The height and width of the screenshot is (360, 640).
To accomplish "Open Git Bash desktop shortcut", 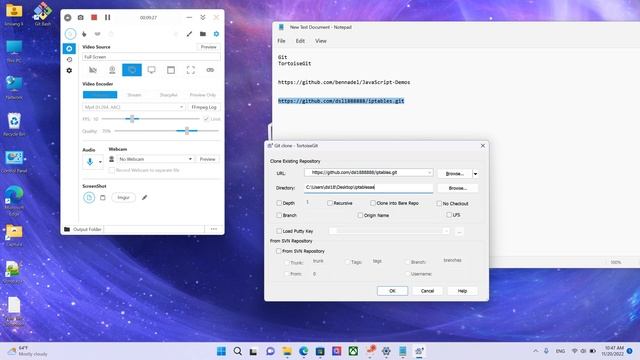I will 42,14.
